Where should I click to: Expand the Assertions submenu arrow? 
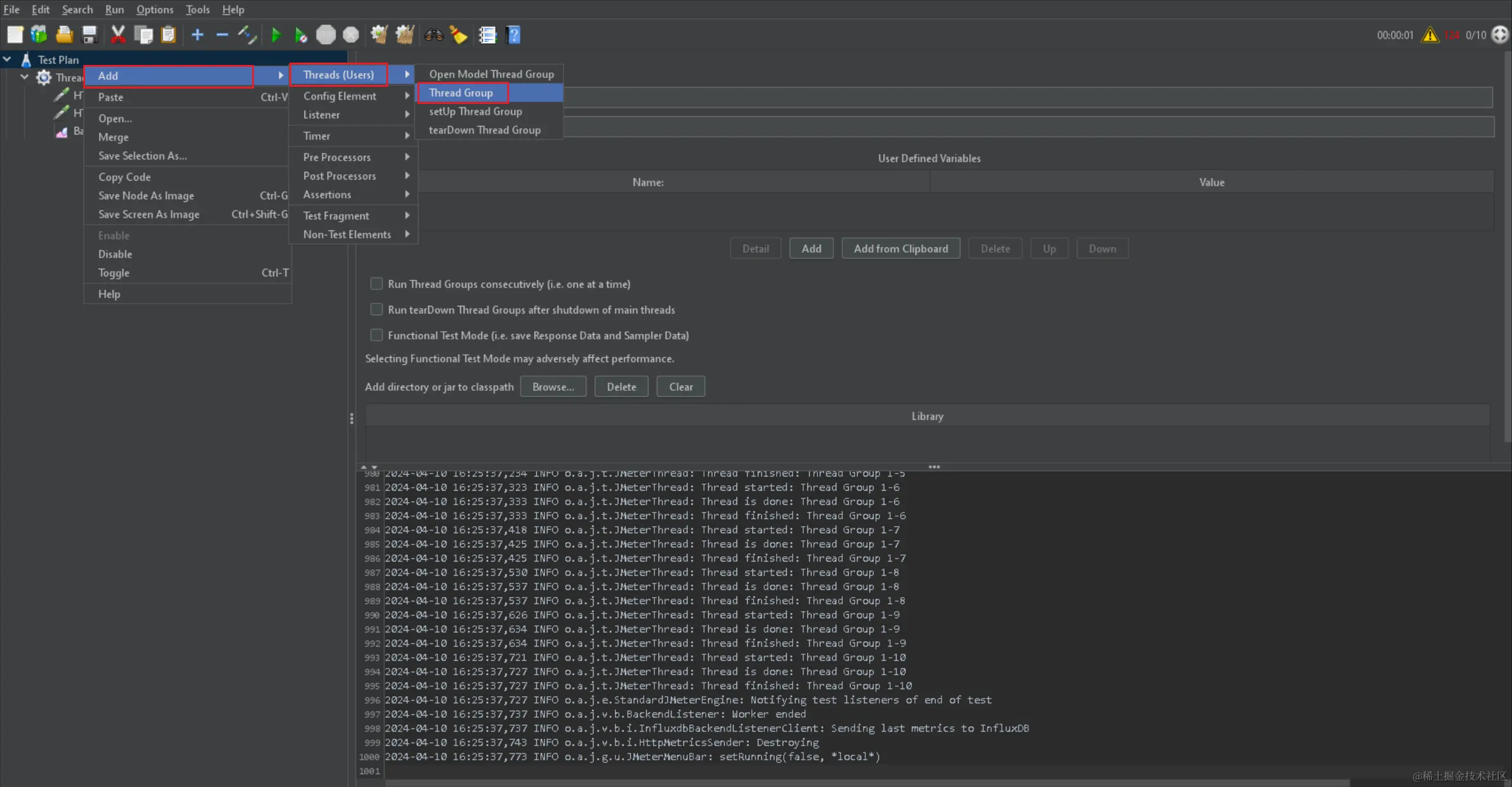[407, 194]
